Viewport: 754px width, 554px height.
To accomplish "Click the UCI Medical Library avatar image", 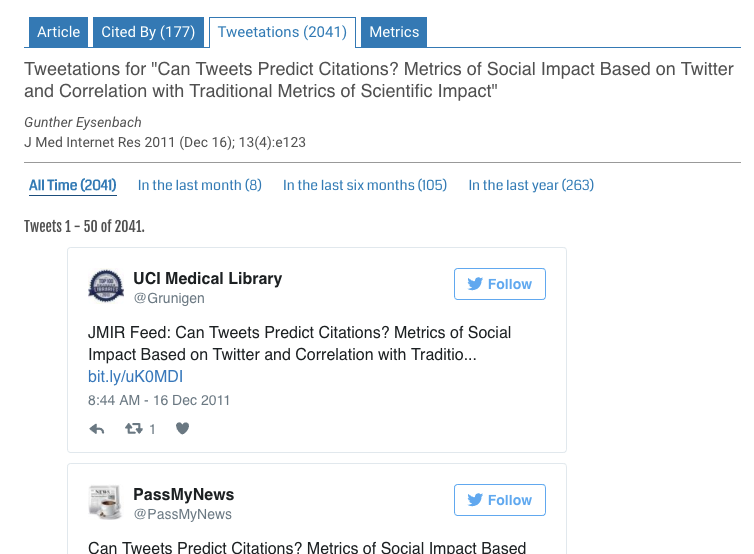I will pyautogui.click(x=106, y=287).
